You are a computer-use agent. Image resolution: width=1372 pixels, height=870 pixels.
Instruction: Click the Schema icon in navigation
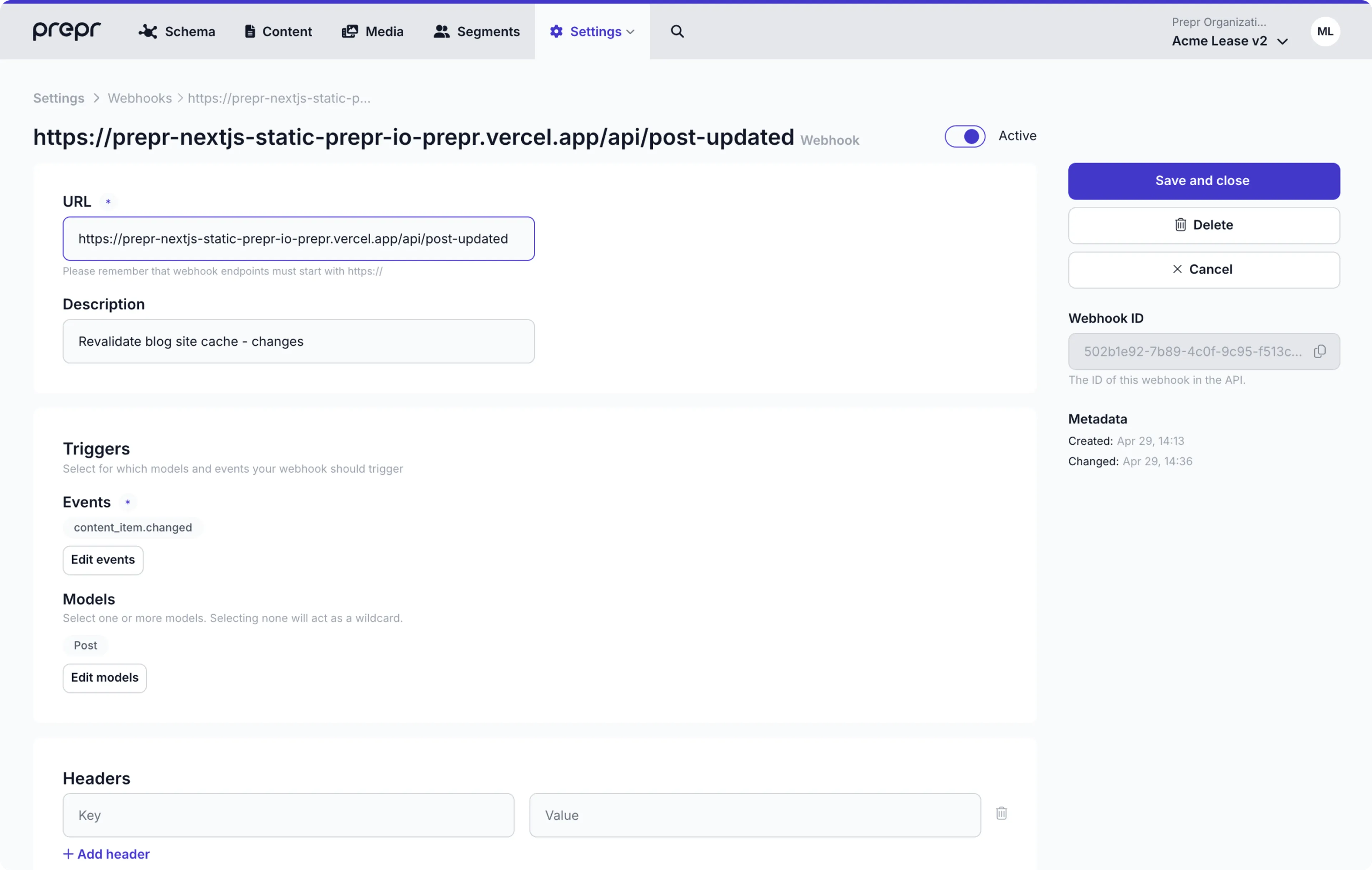tap(148, 31)
